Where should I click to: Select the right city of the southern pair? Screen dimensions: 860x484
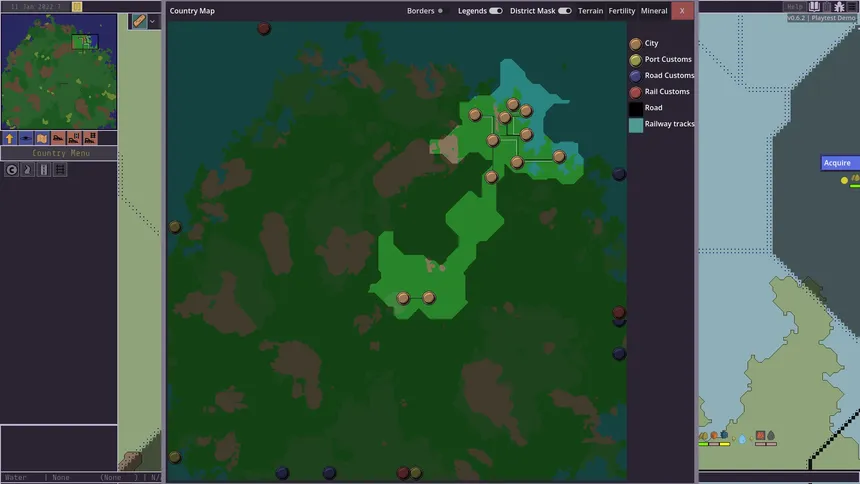pos(429,298)
